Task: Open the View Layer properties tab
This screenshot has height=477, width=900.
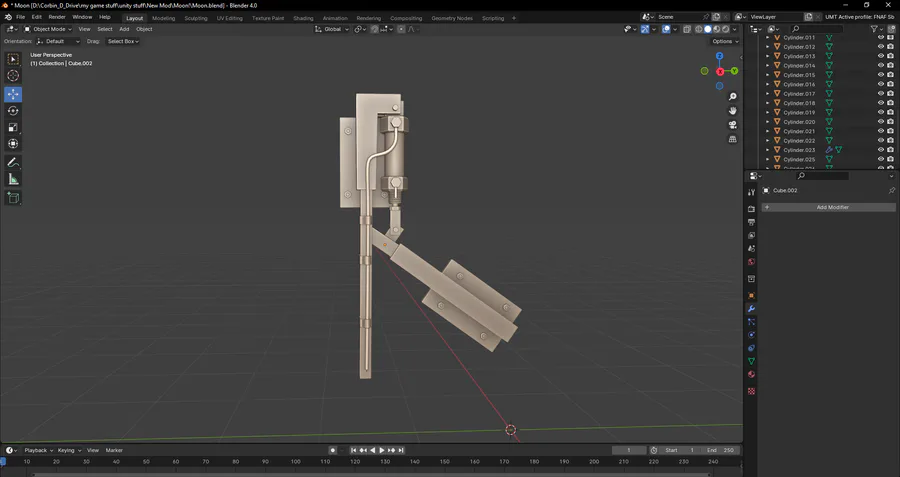Action: 751,235
